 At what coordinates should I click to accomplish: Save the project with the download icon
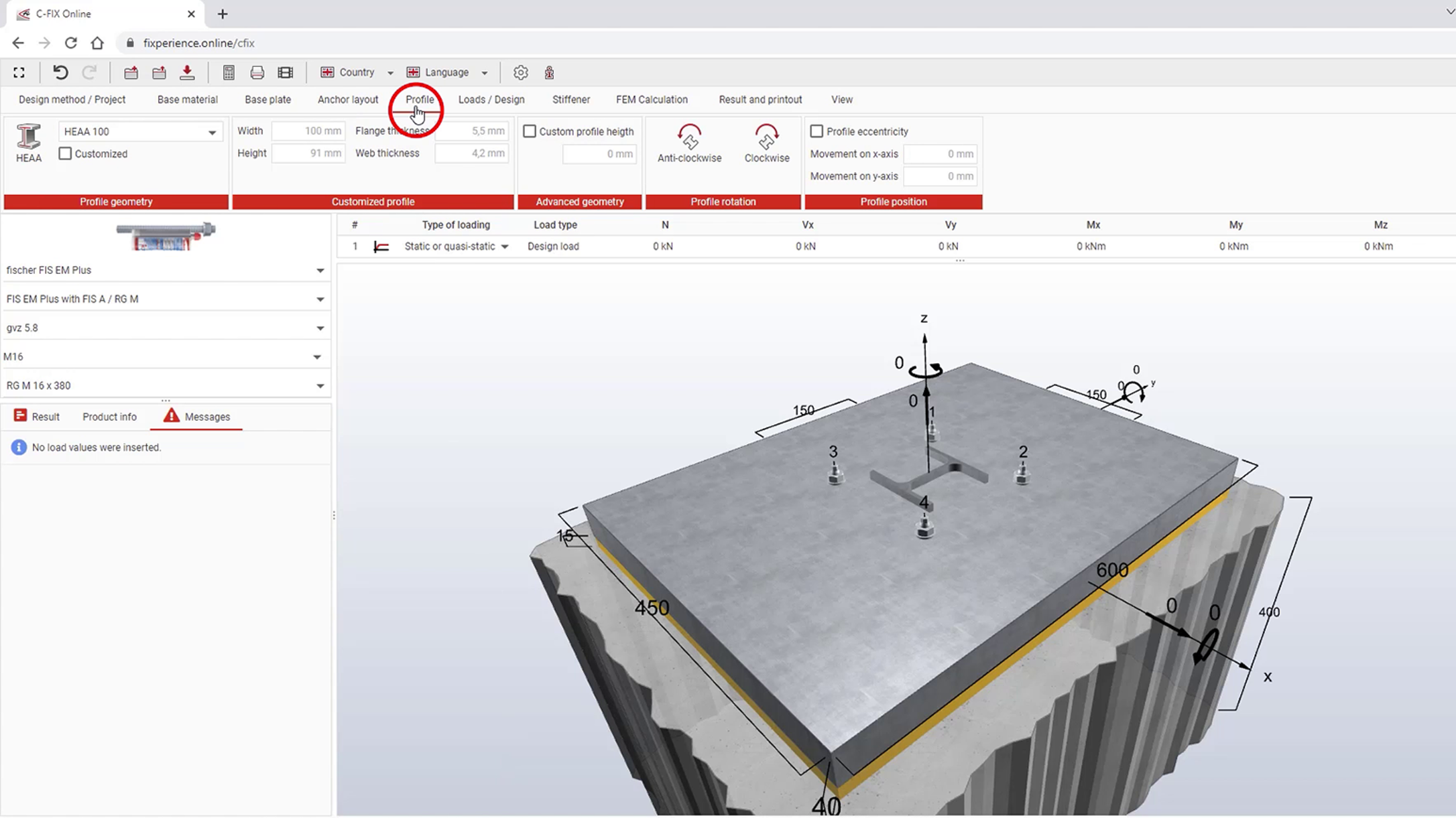point(187,72)
